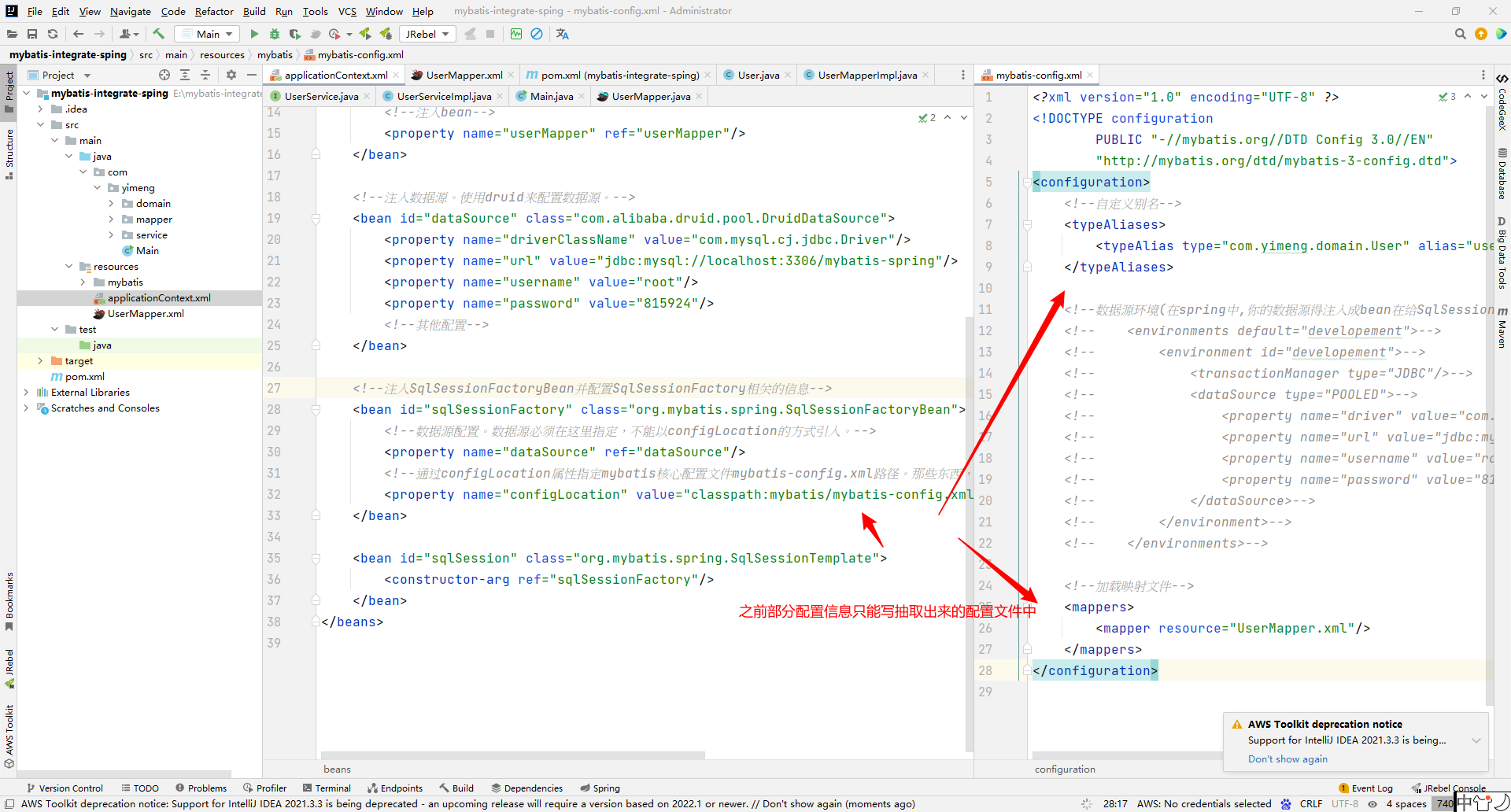Run with JRebel rocket icon
Image resolution: width=1511 pixels, height=812 pixels.
(x=365, y=34)
